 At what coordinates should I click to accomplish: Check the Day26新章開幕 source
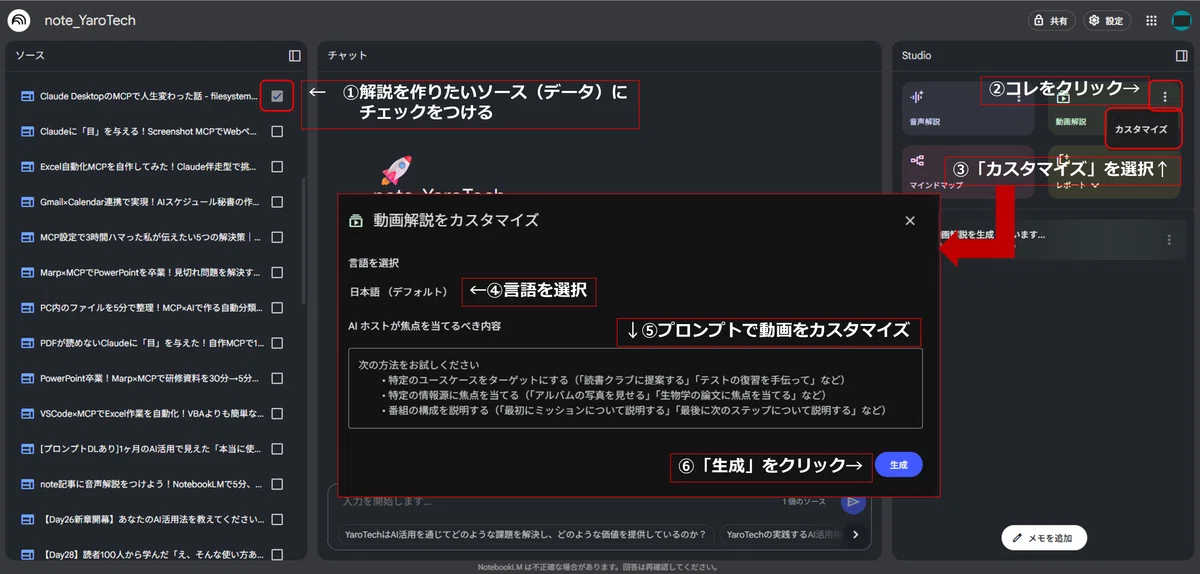tap(277, 520)
